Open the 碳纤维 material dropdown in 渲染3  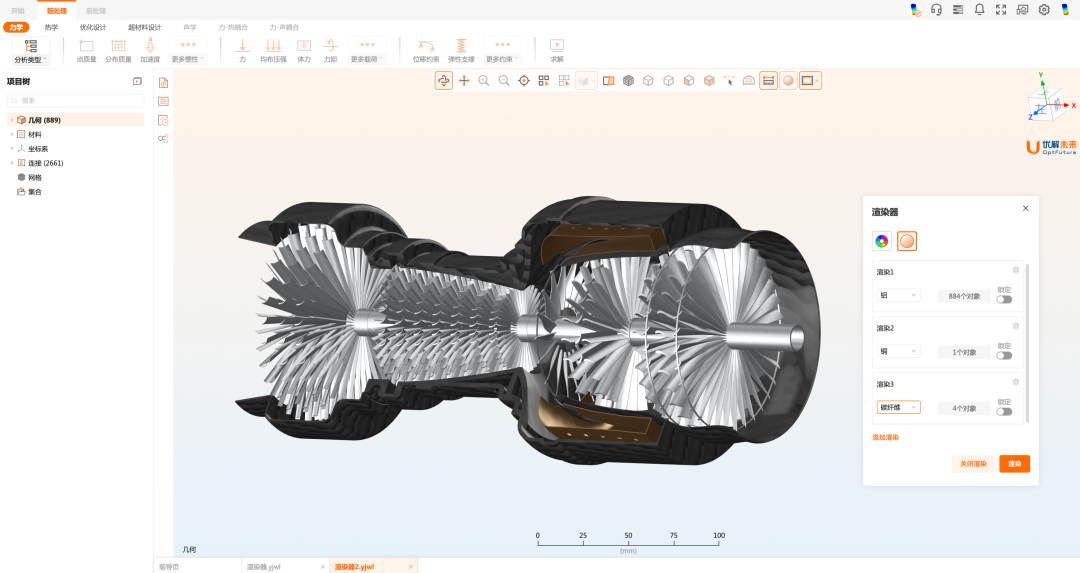(x=899, y=407)
